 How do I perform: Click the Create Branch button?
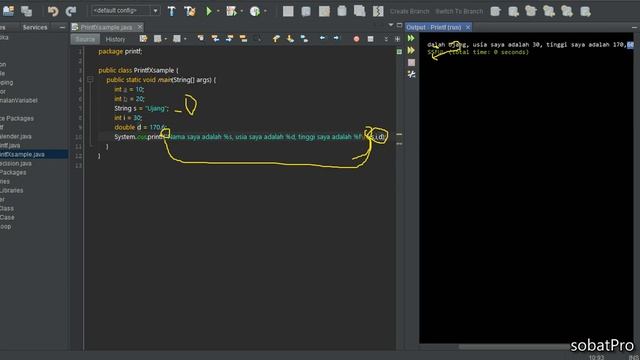[409, 11]
